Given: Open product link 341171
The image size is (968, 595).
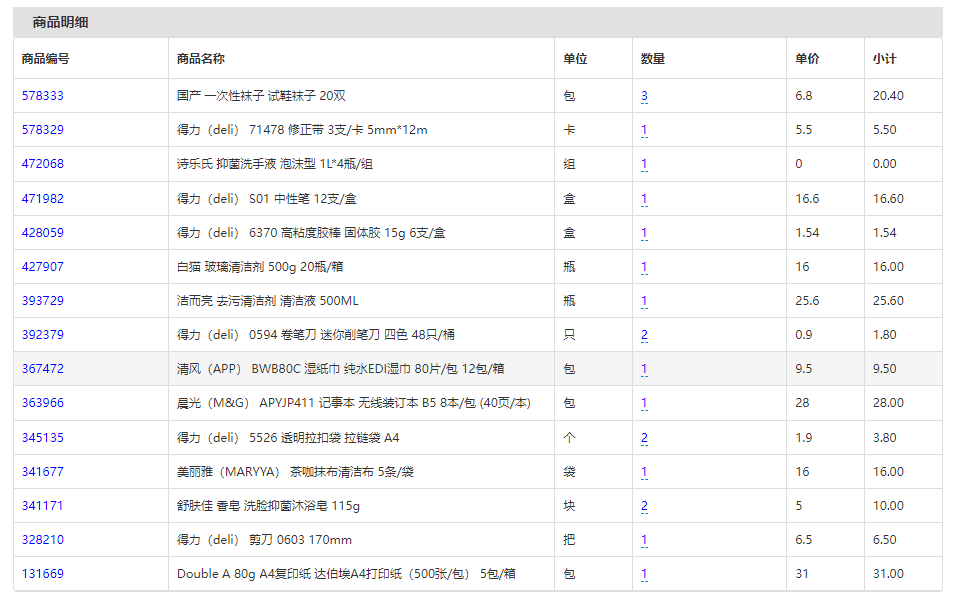Looking at the screenshot, I should 43,506.
